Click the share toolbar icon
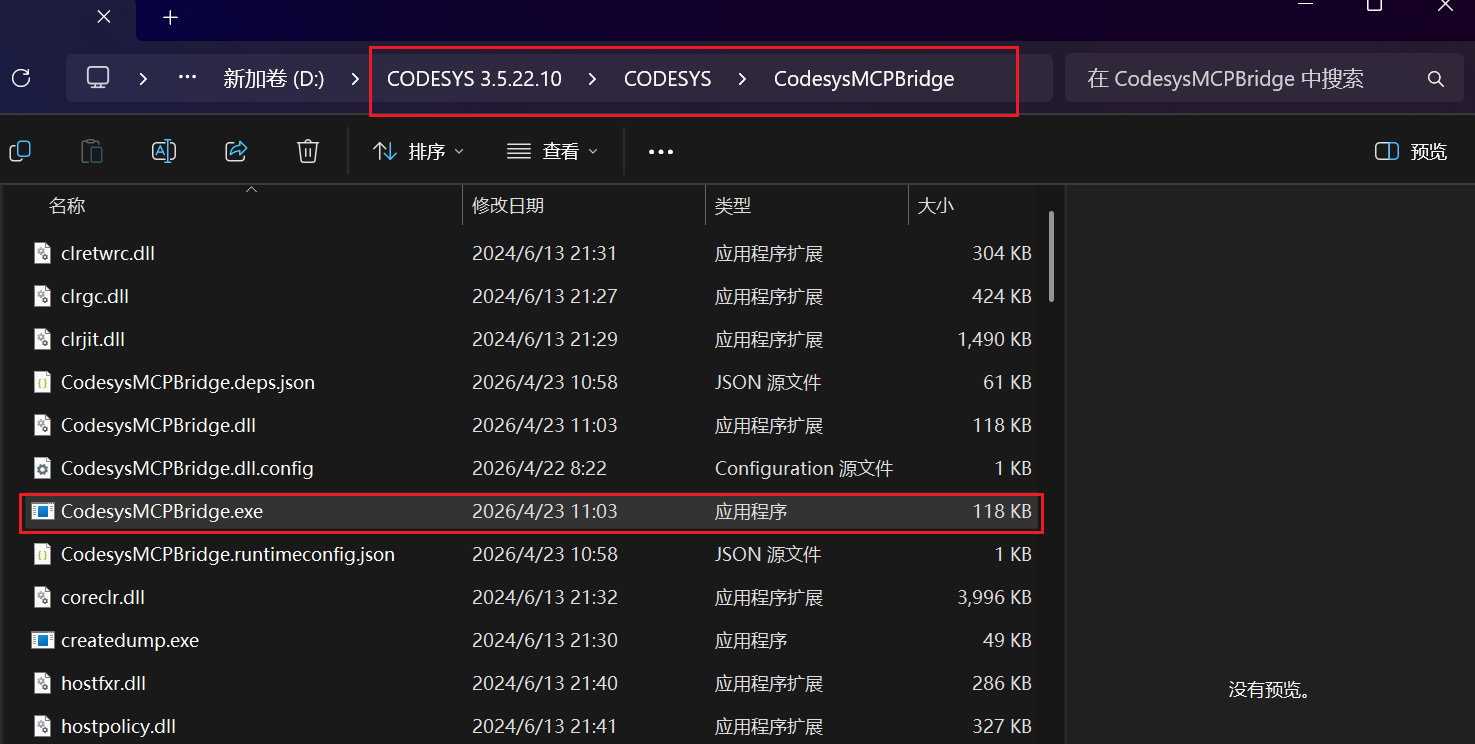 236,151
